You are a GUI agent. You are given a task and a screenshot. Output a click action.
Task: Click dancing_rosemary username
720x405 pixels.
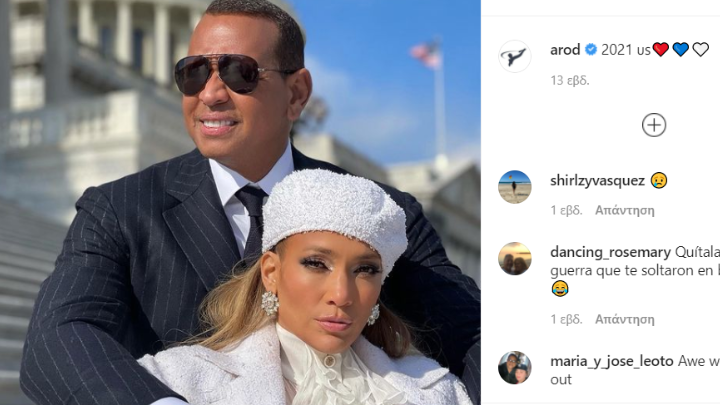[x=610, y=252]
